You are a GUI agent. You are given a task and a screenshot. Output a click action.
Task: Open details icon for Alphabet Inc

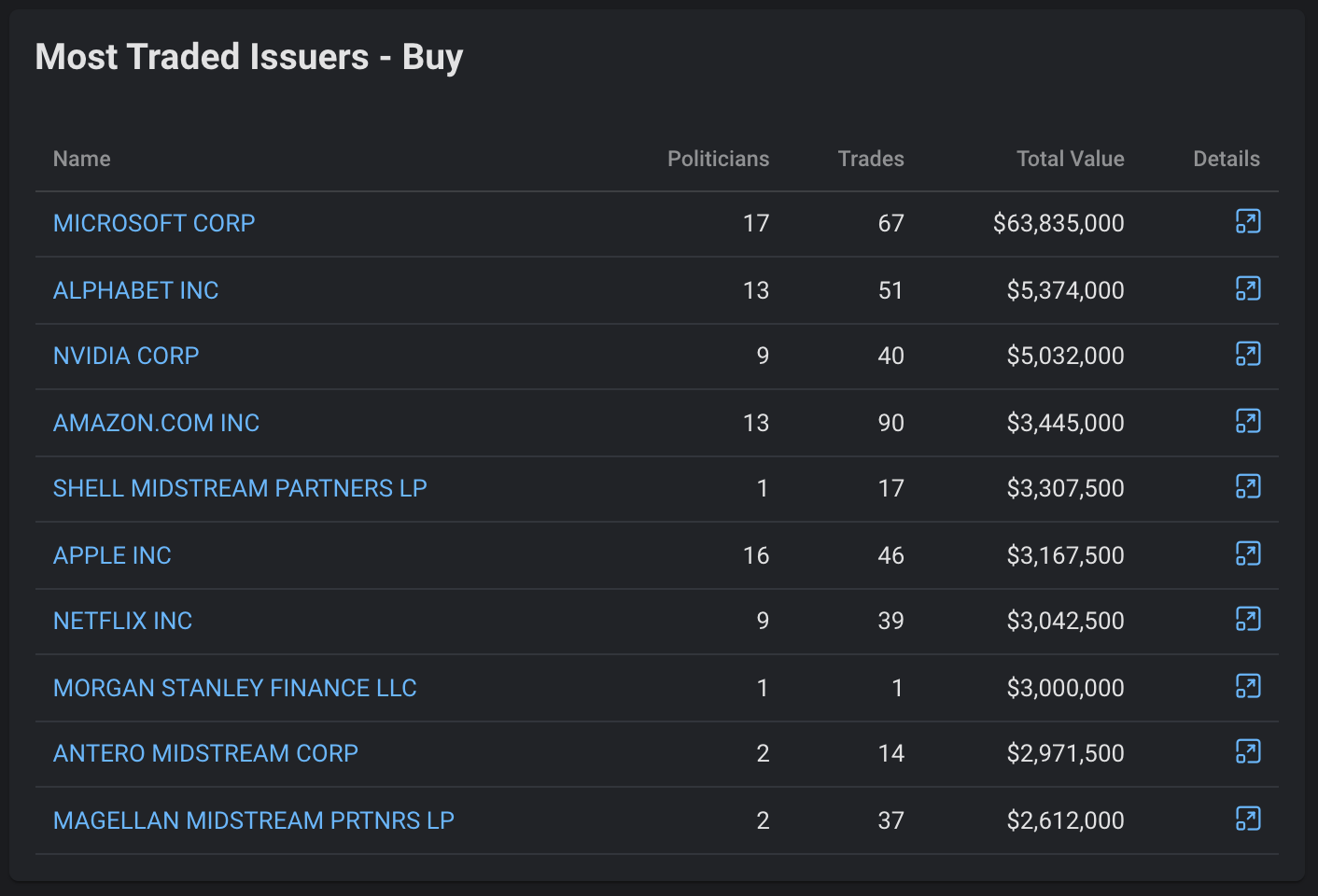tap(1248, 289)
